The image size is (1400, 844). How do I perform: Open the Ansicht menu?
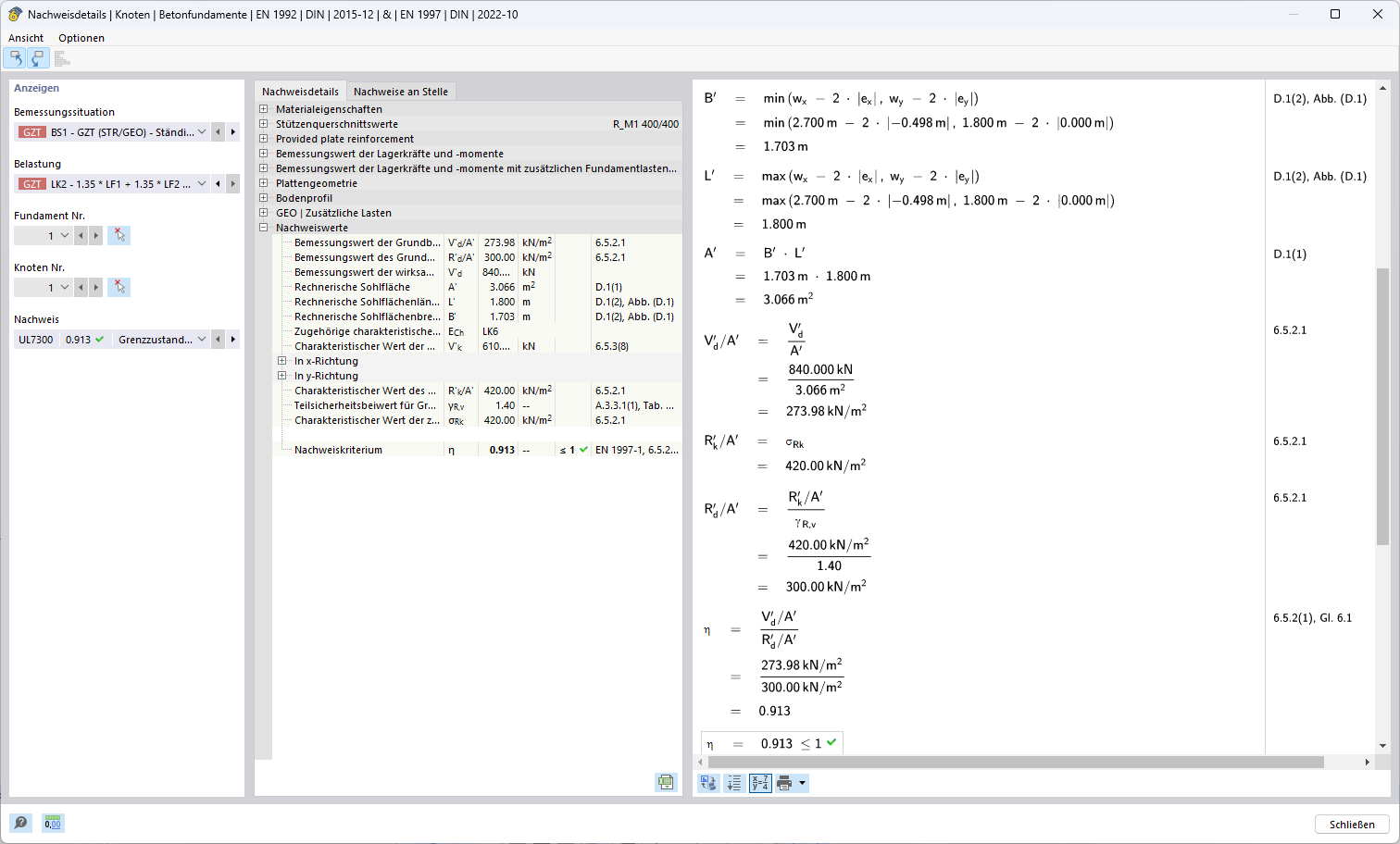26,38
